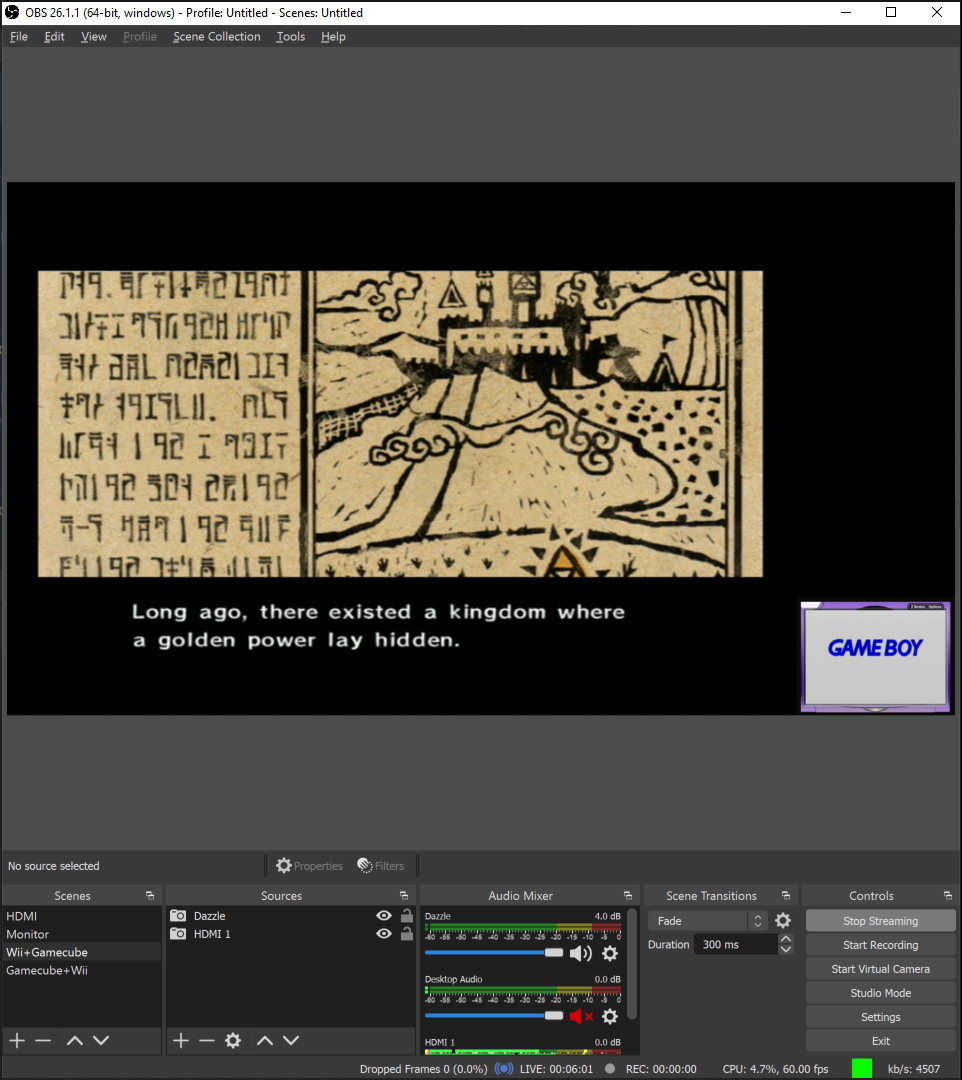Open the File menu

tap(19, 37)
